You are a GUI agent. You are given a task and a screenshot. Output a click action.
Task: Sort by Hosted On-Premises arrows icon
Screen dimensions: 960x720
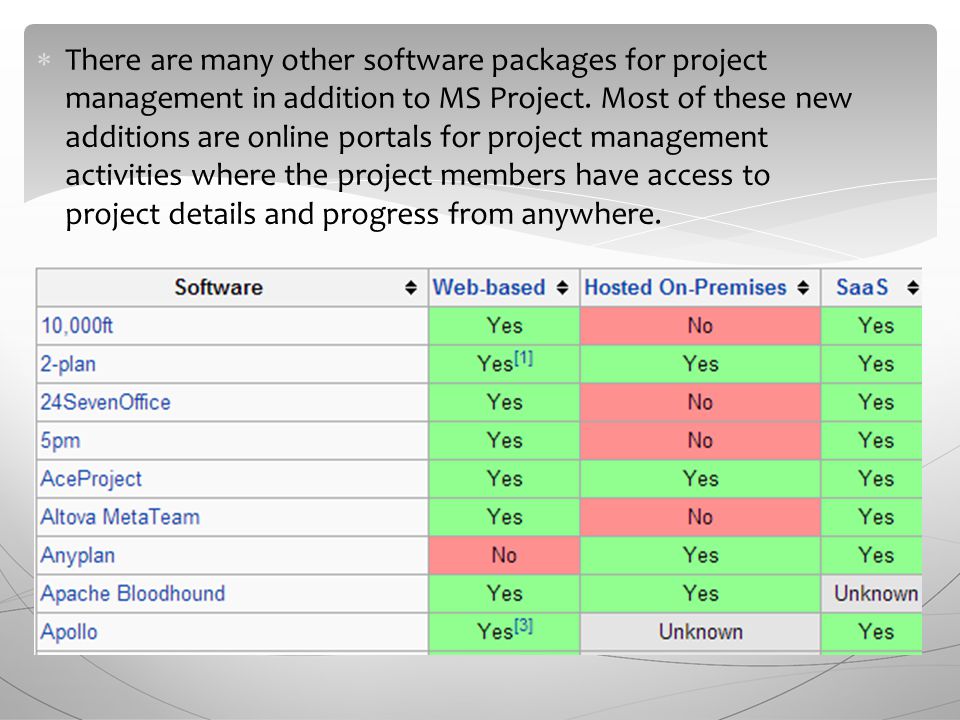(803, 287)
